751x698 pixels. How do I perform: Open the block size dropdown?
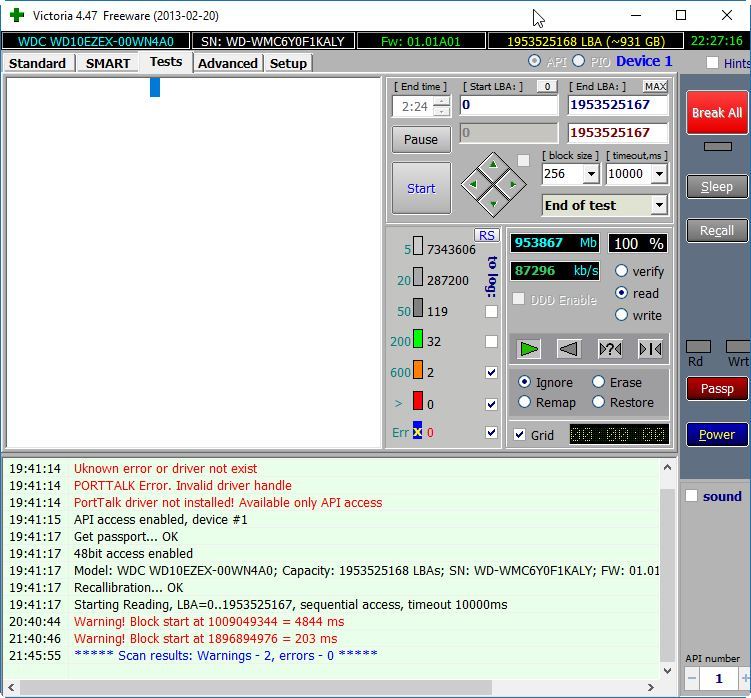(x=592, y=173)
